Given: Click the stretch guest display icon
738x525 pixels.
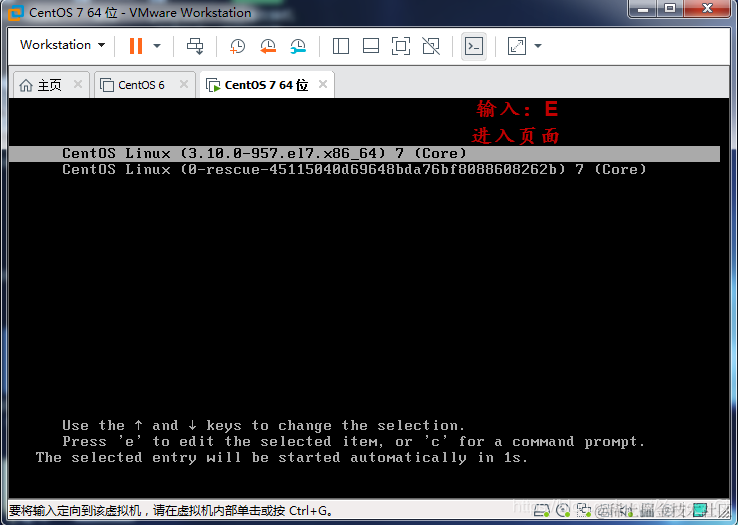Looking at the screenshot, I should tap(516, 46).
